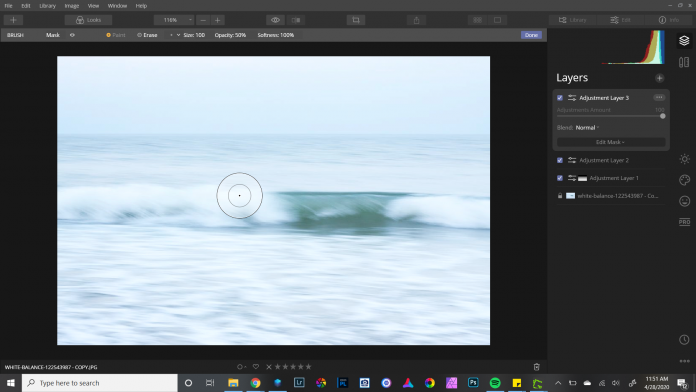Delete image with trash icon

click(x=536, y=367)
